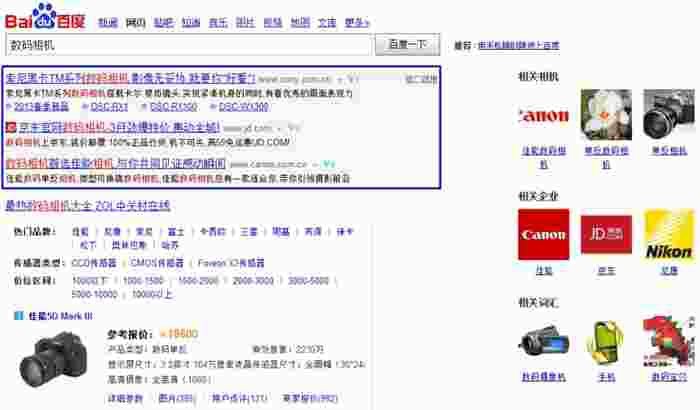Open the green mobile phone thumbnail

click(x=606, y=342)
